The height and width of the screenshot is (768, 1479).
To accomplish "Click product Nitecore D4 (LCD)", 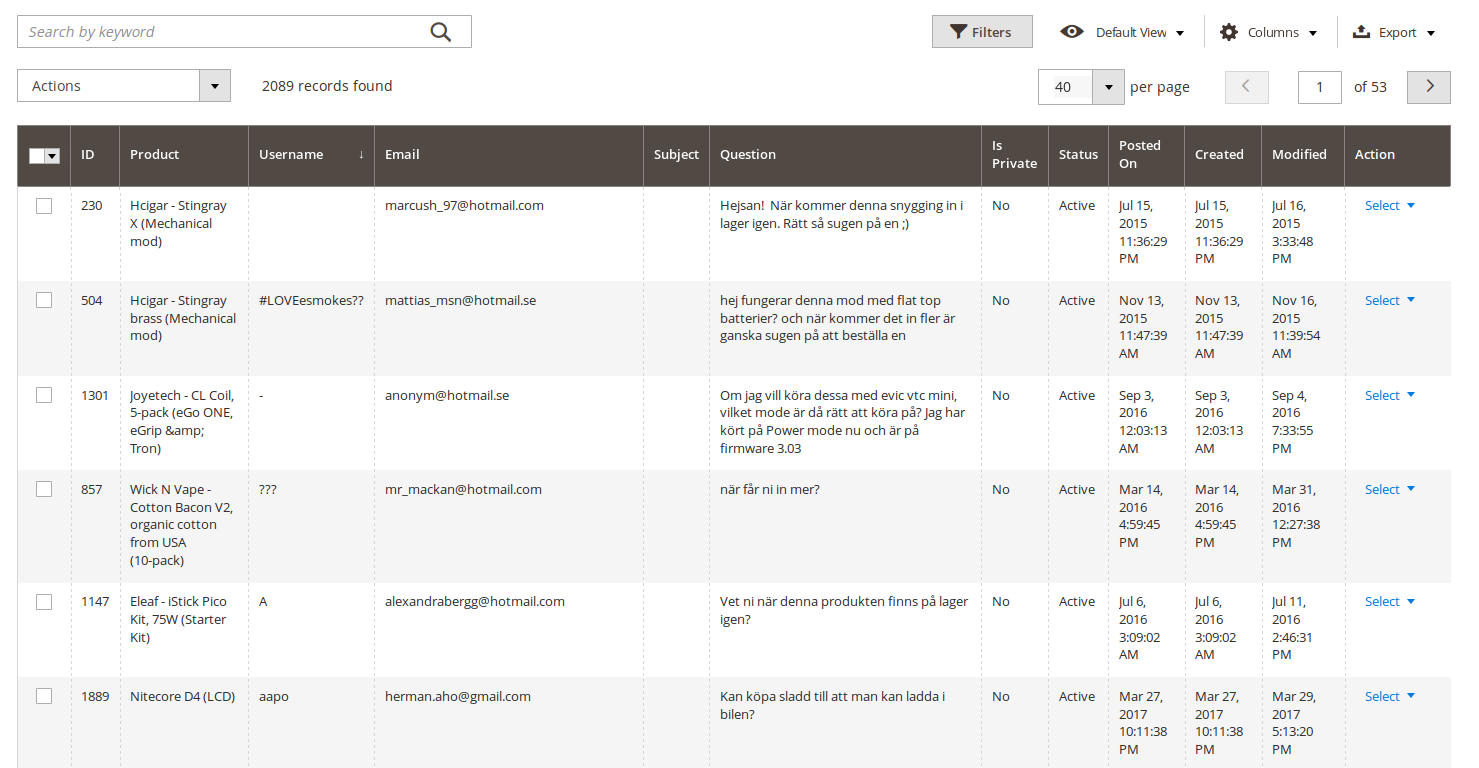I will 182,696.
